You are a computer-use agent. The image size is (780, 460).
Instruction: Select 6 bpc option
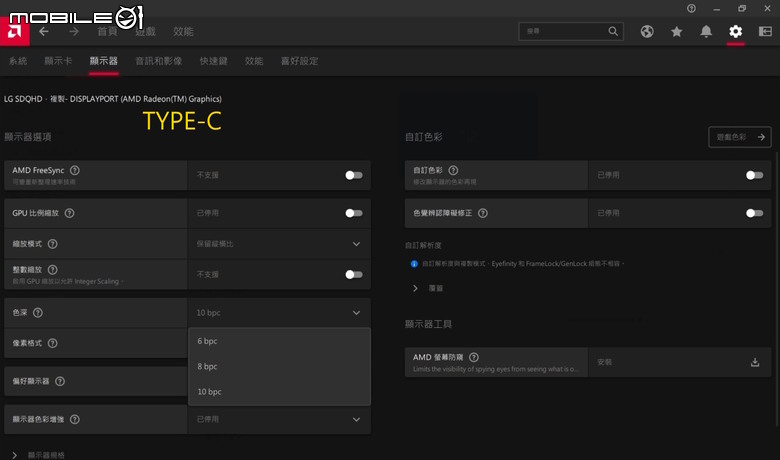click(x=279, y=341)
